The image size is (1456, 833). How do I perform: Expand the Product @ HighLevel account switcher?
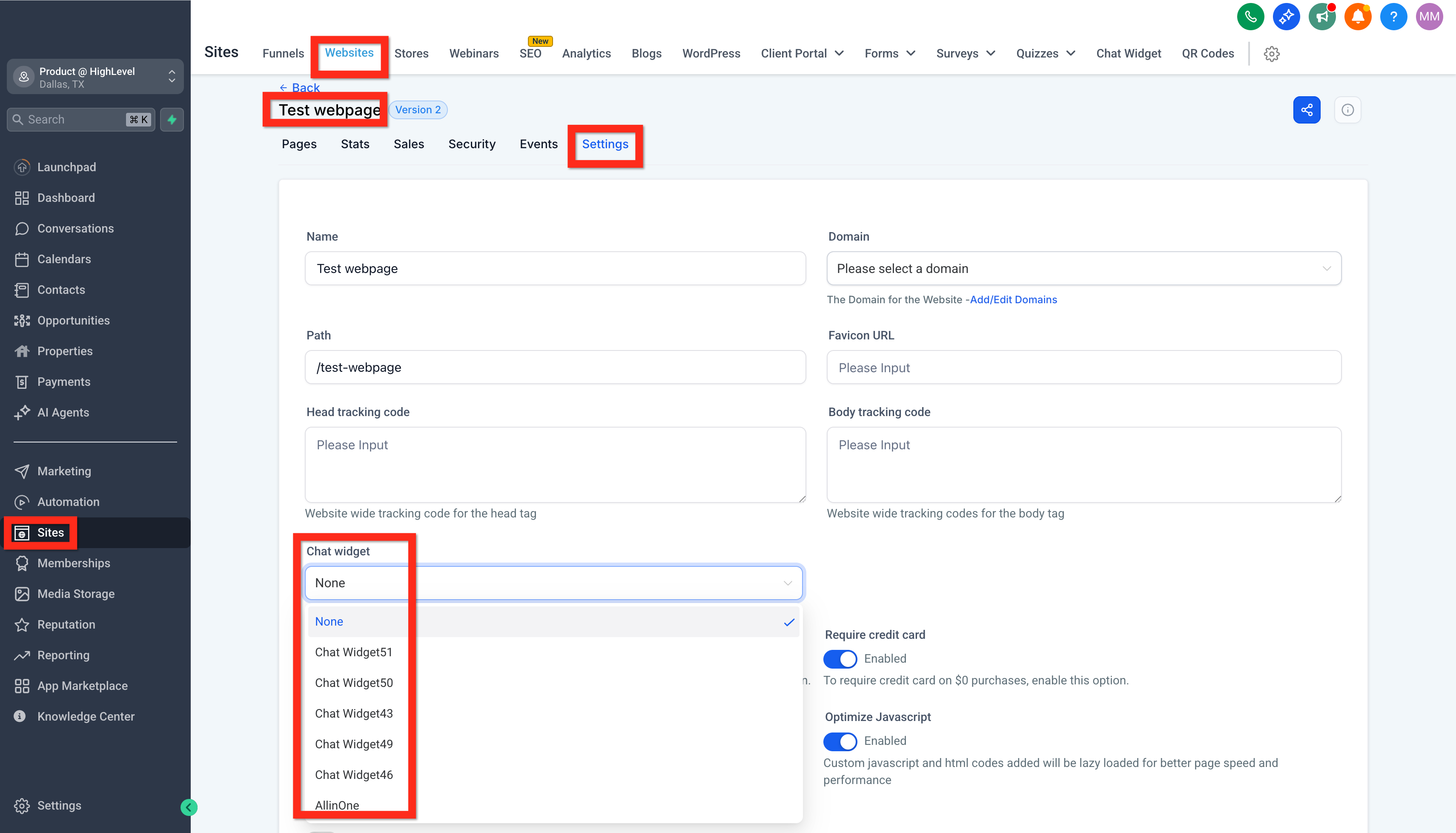[95, 77]
